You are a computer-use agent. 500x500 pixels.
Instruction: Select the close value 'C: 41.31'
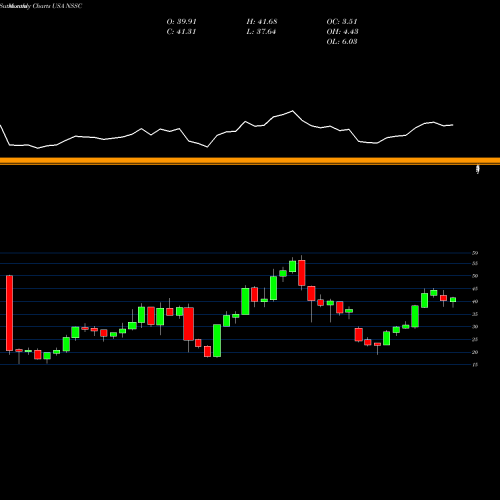[x=181, y=32]
